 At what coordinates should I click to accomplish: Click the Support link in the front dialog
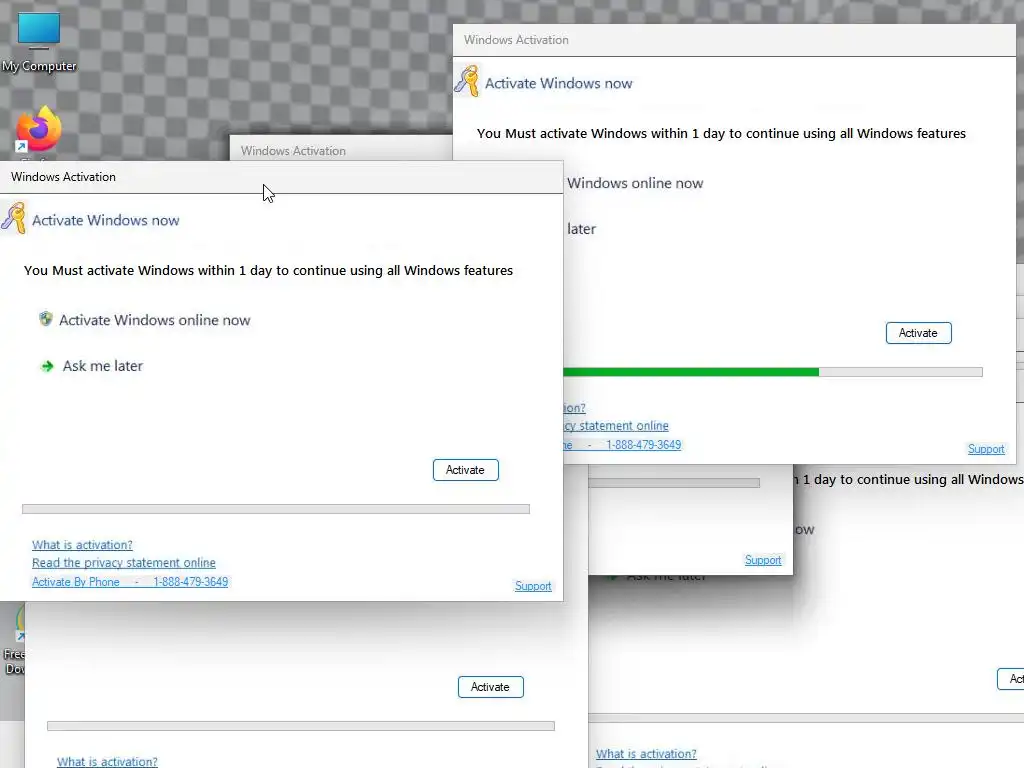[533, 586]
